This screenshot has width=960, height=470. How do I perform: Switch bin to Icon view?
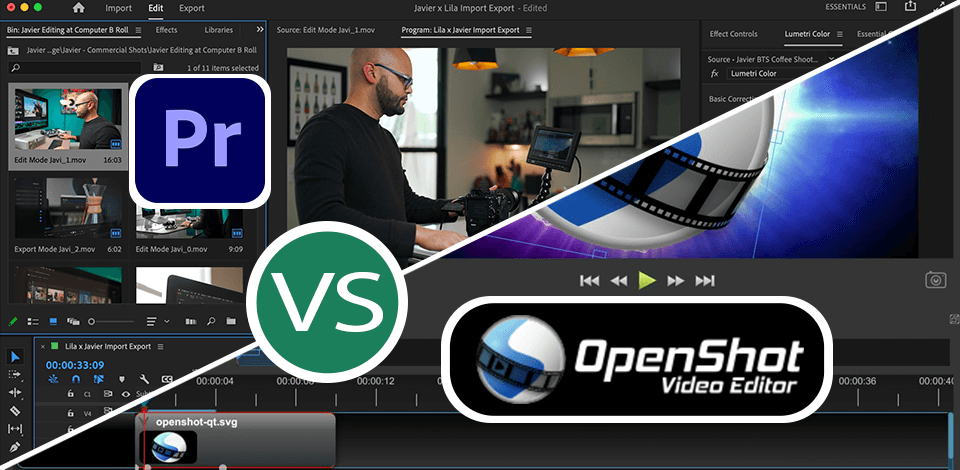coord(53,321)
